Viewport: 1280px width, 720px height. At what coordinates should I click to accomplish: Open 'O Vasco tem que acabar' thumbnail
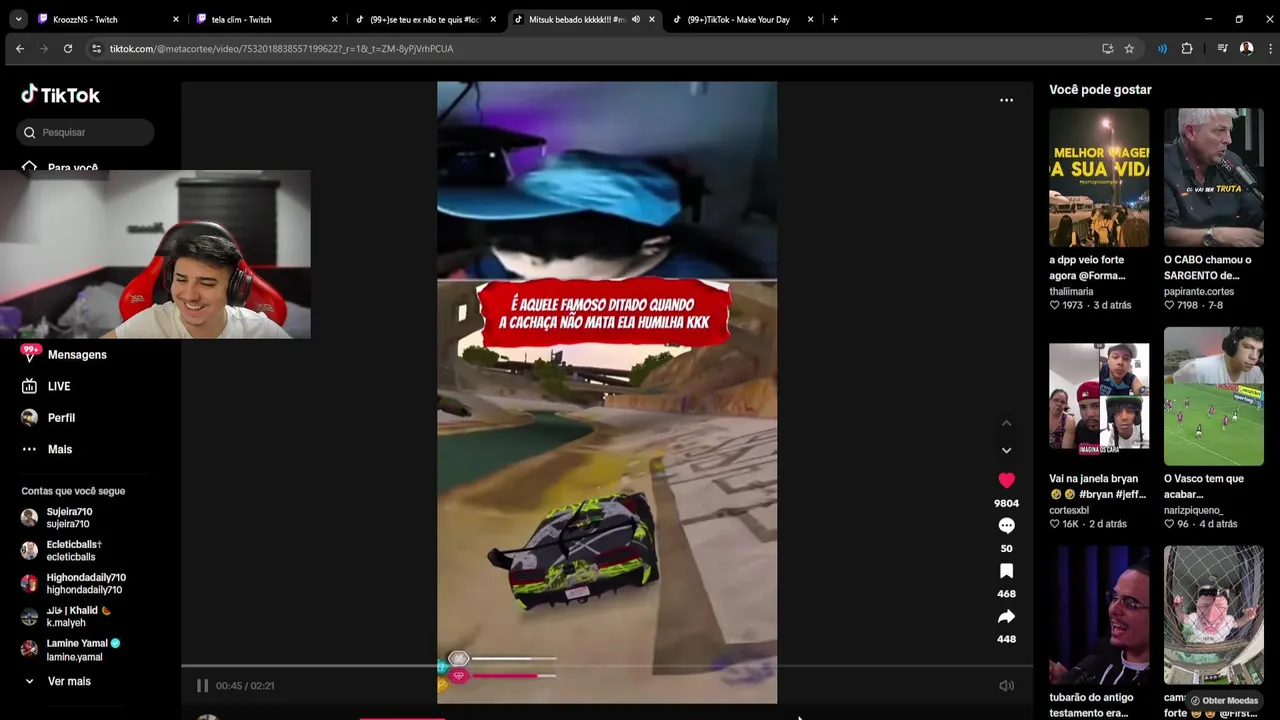pyautogui.click(x=1213, y=395)
